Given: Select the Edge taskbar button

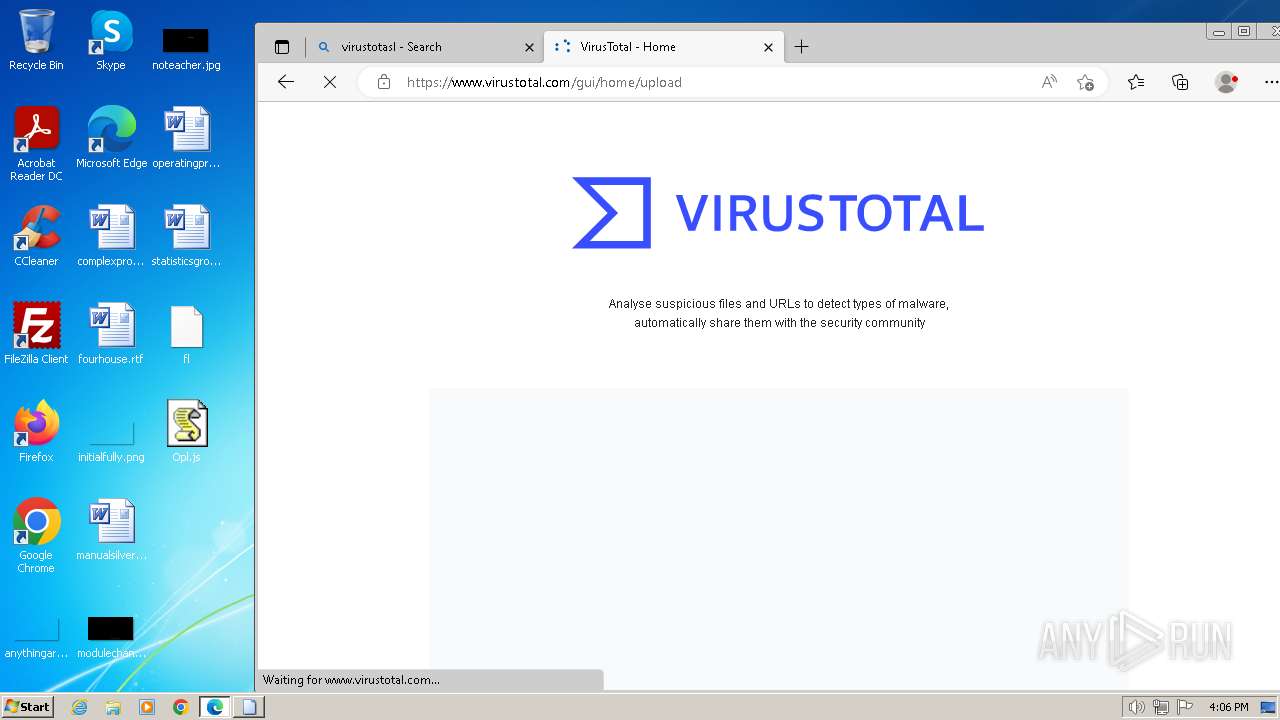Looking at the screenshot, I should (215, 707).
